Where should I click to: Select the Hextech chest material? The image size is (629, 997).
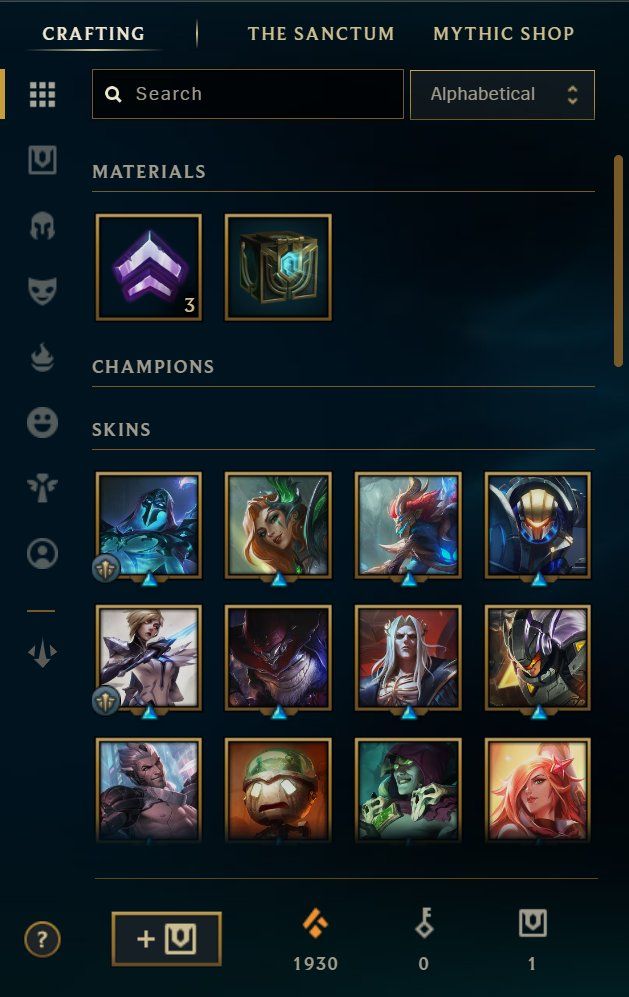[x=278, y=267]
